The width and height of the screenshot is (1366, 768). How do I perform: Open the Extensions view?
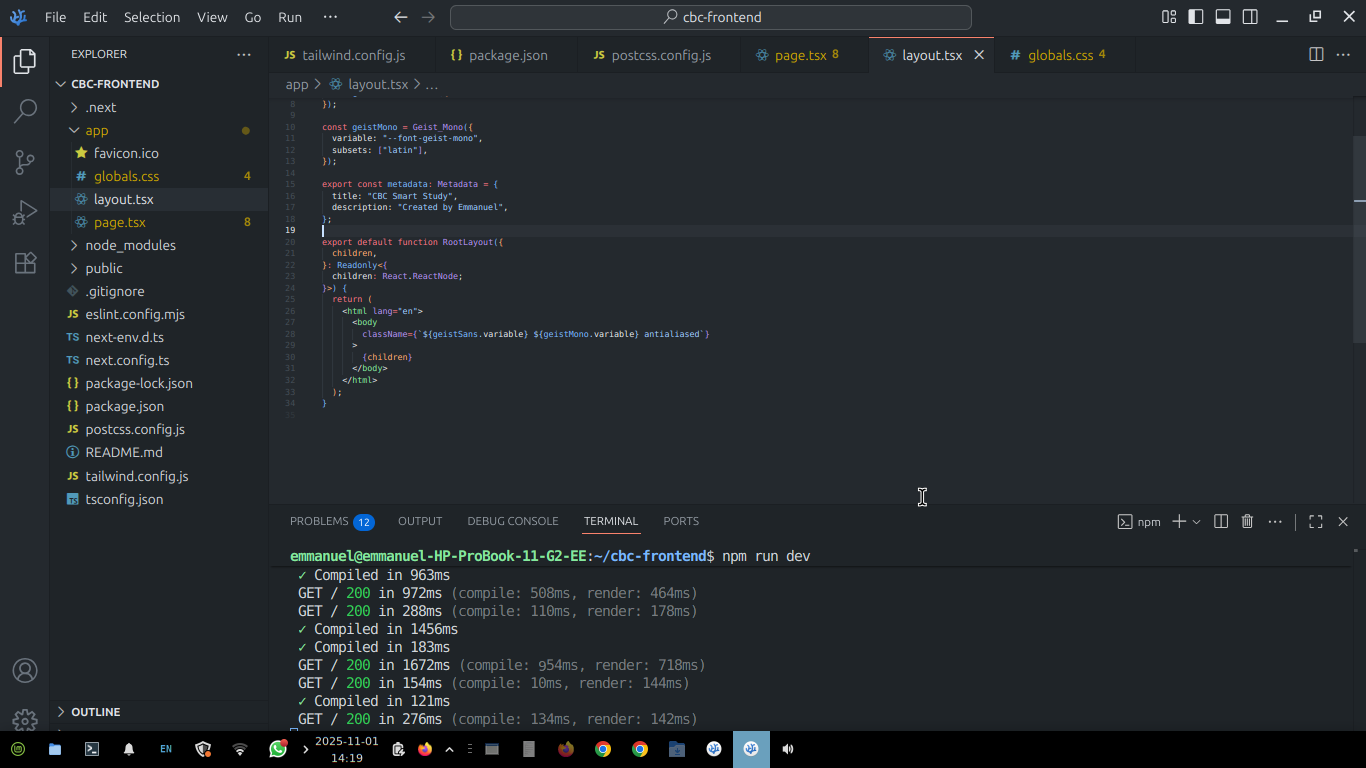tap(25, 263)
